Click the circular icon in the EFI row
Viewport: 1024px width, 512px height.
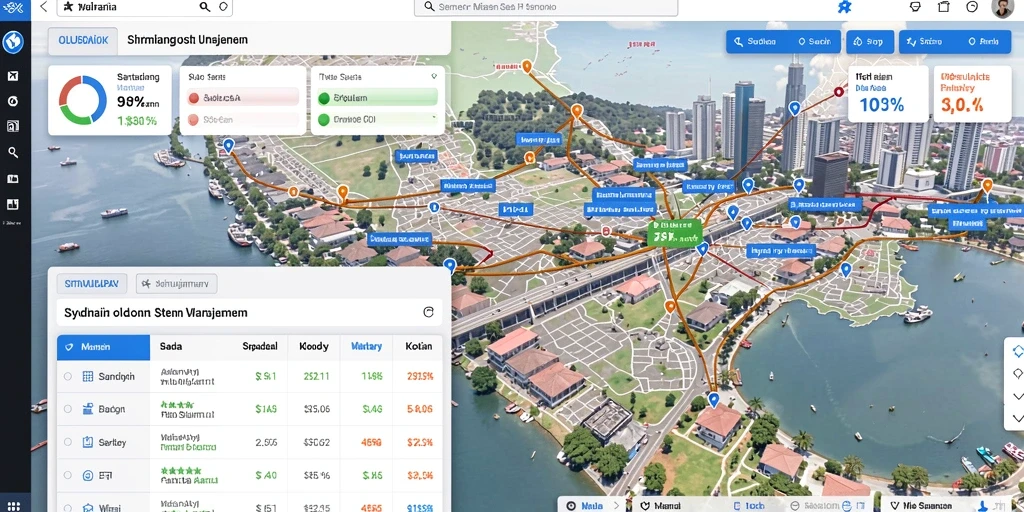[88, 475]
